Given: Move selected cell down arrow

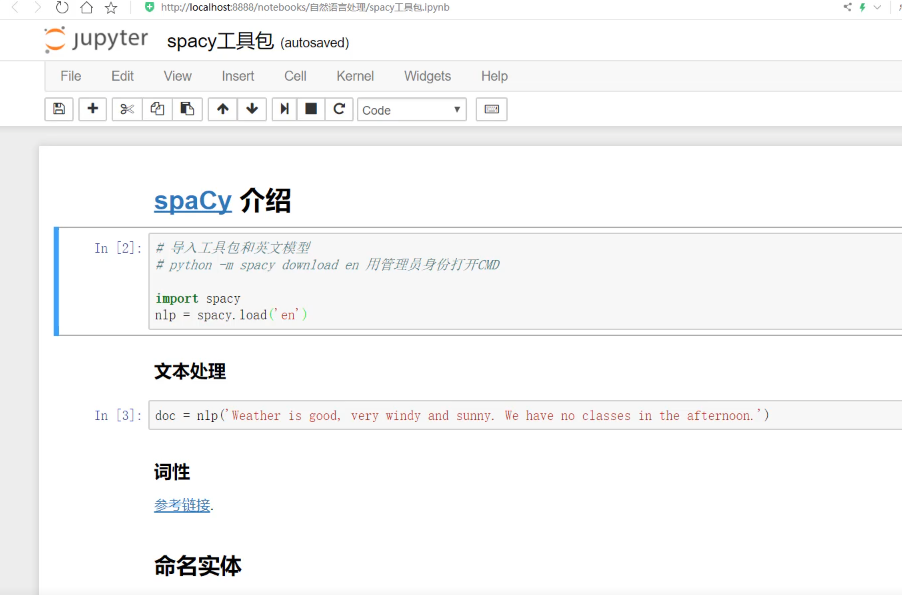Looking at the screenshot, I should pyautogui.click(x=252, y=109).
